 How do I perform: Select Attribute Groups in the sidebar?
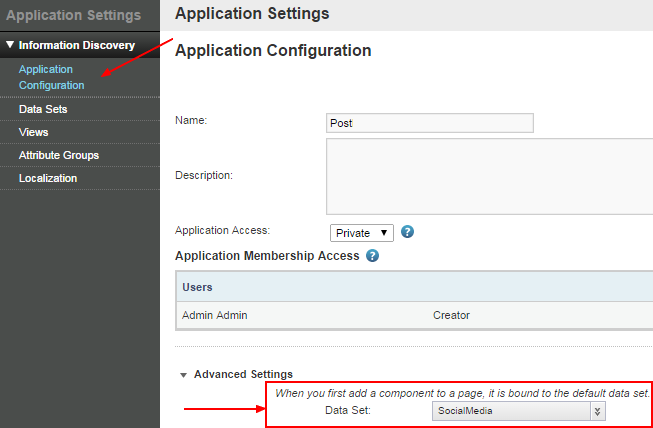click(x=58, y=155)
